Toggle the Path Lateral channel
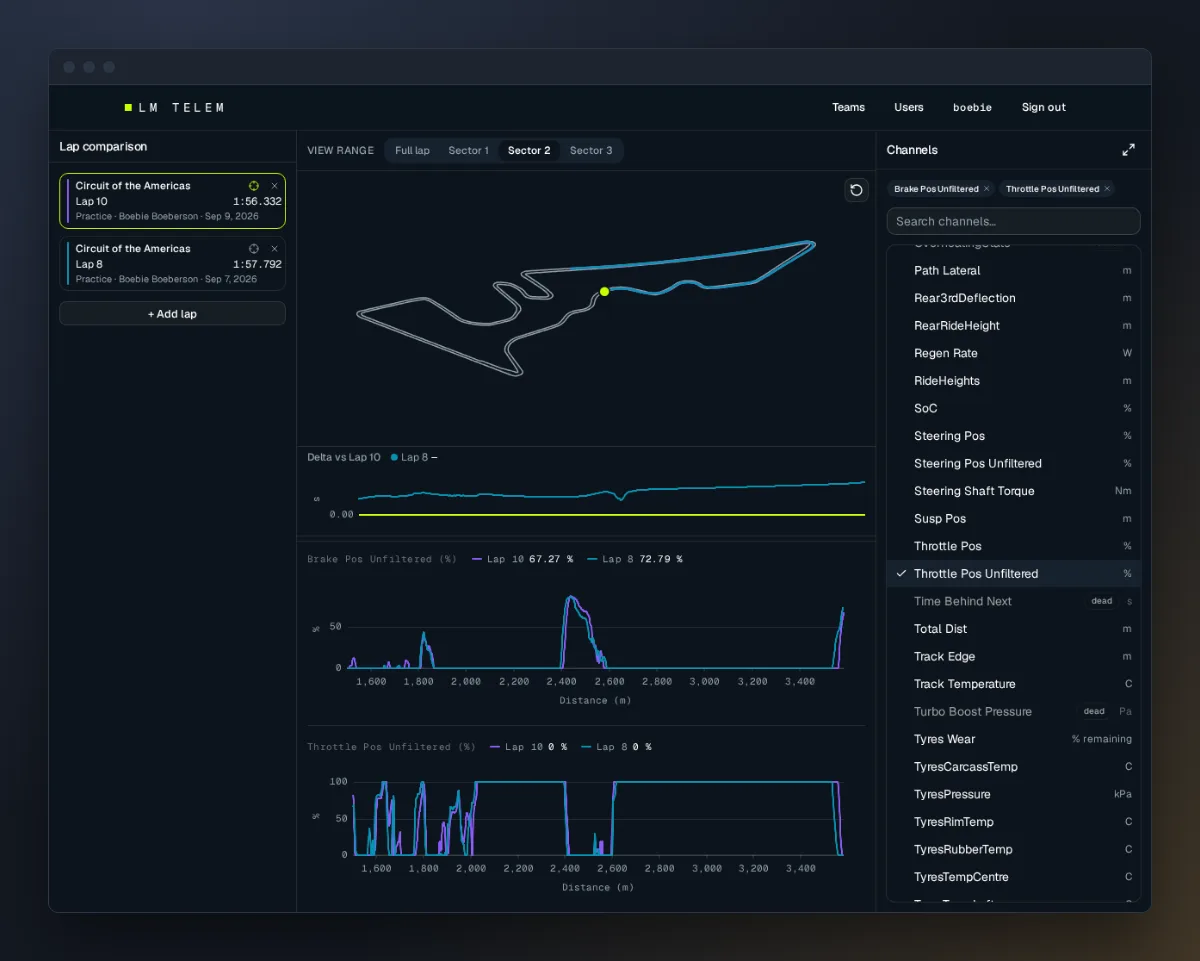The width and height of the screenshot is (1200, 961). pos(1013,271)
